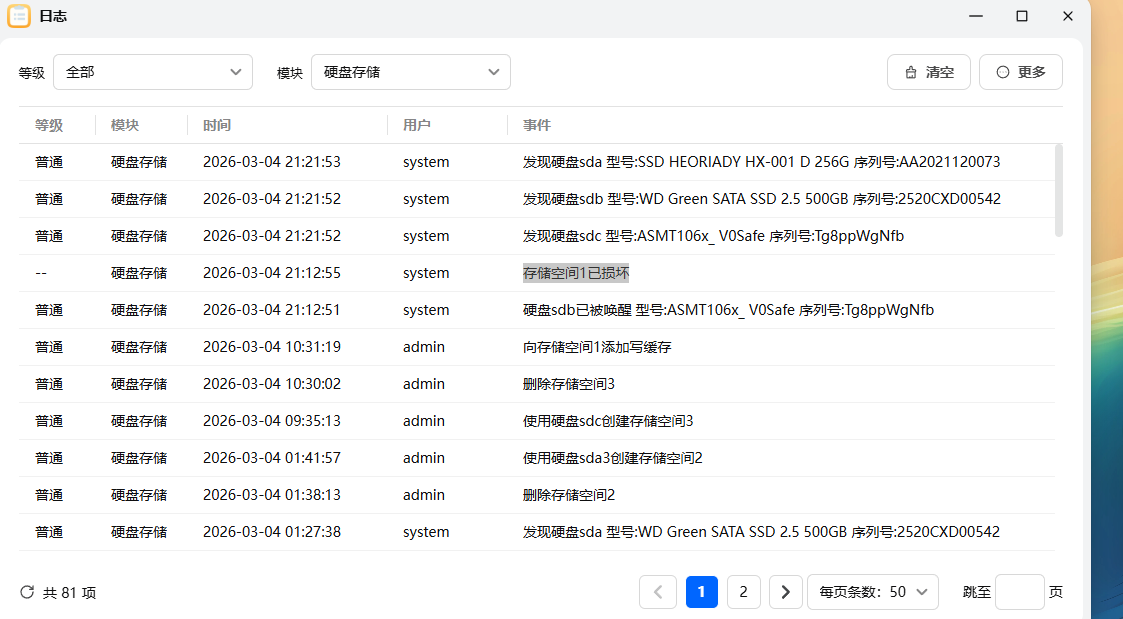Select page 1 button
The width and height of the screenshot is (1123, 619).
[x=701, y=592]
